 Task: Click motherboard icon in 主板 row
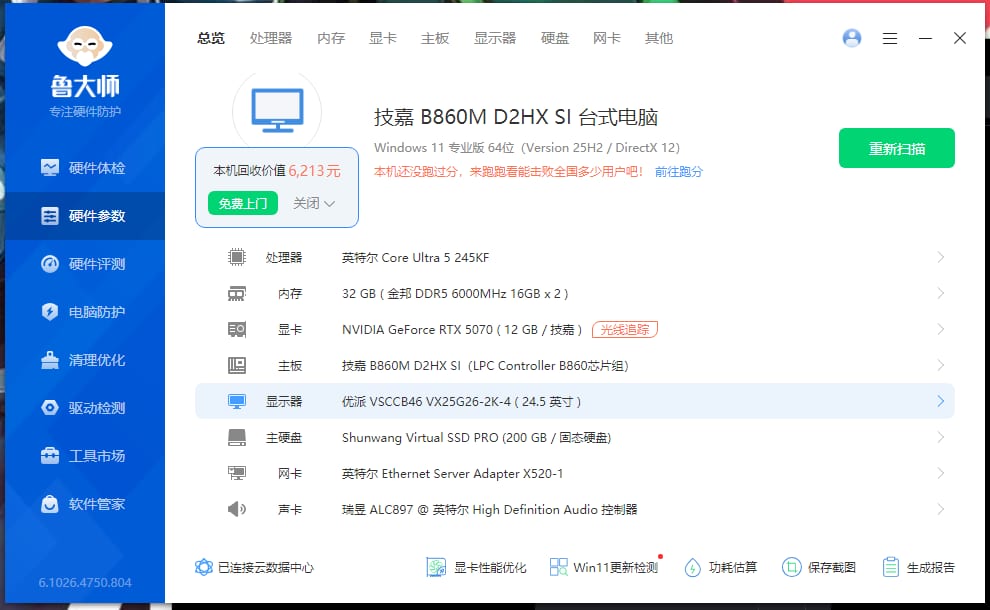(x=237, y=366)
